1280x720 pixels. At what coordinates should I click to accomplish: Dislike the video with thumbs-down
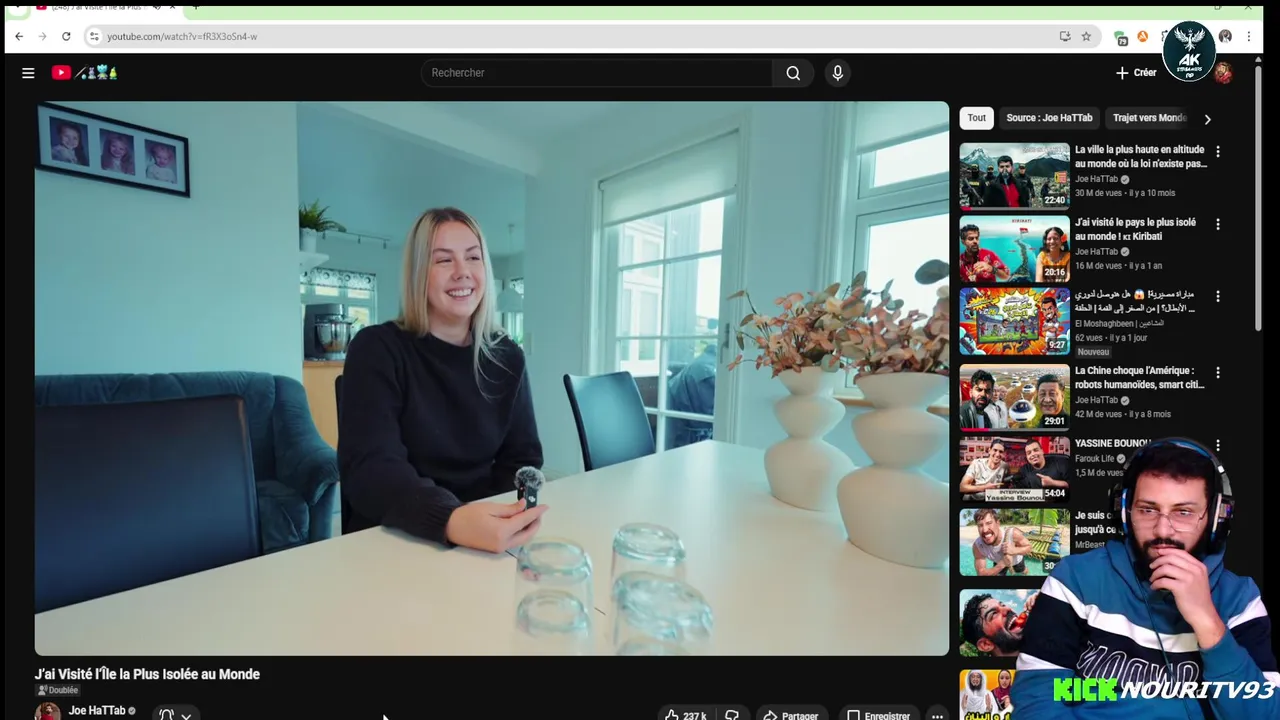point(732,715)
